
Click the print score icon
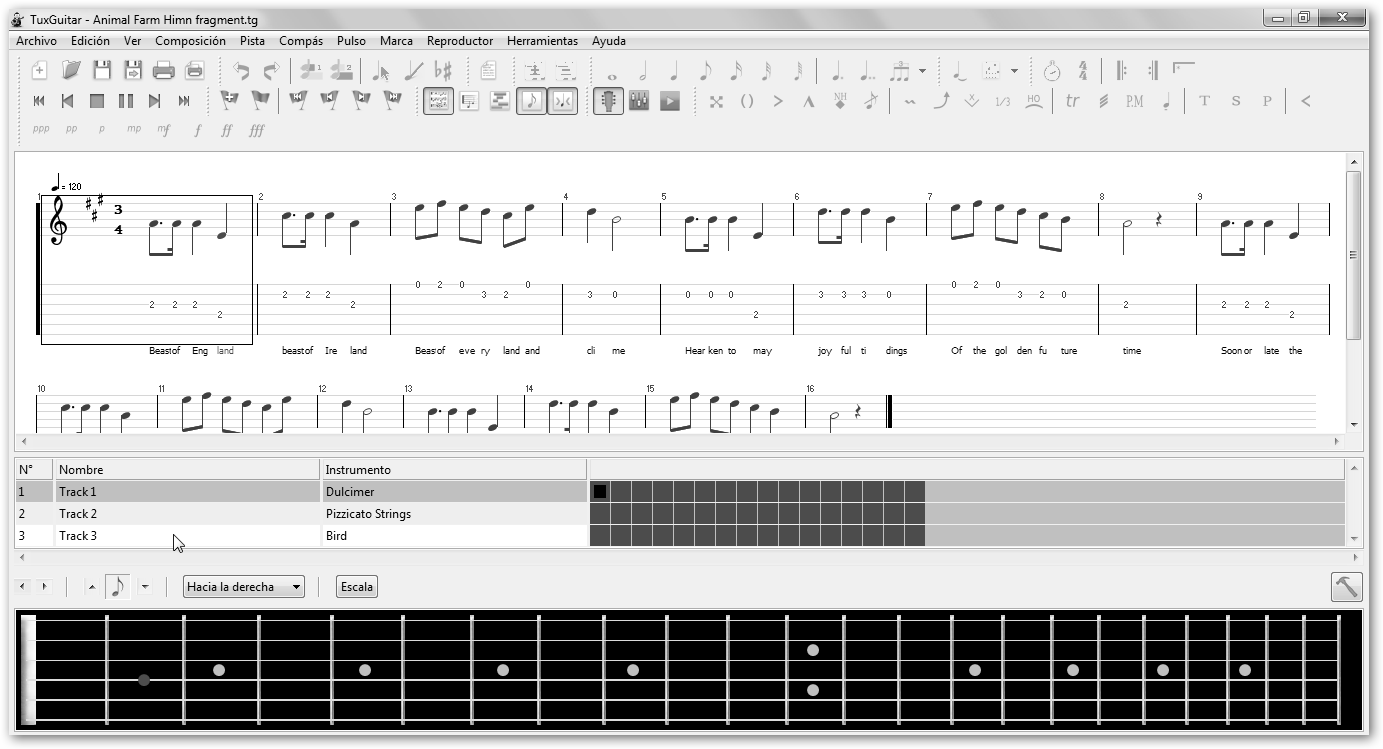click(163, 70)
